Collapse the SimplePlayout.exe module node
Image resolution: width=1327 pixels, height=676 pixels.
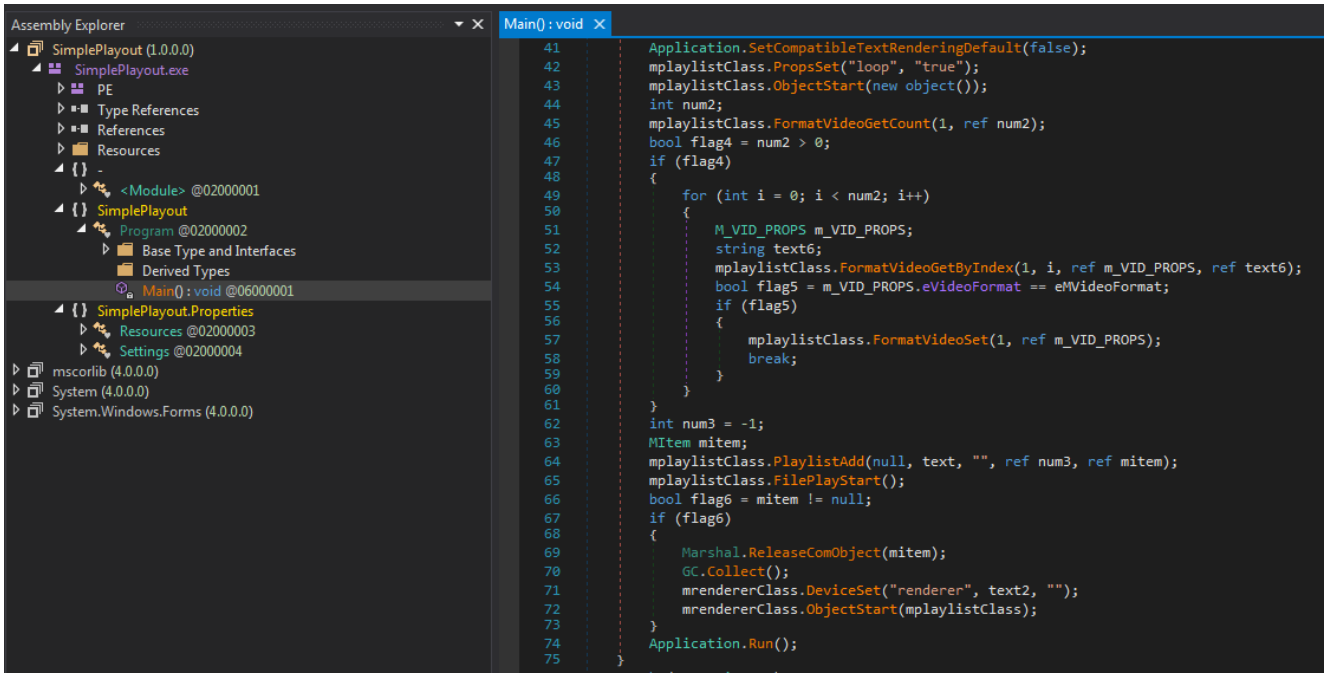pyautogui.click(x=37, y=70)
